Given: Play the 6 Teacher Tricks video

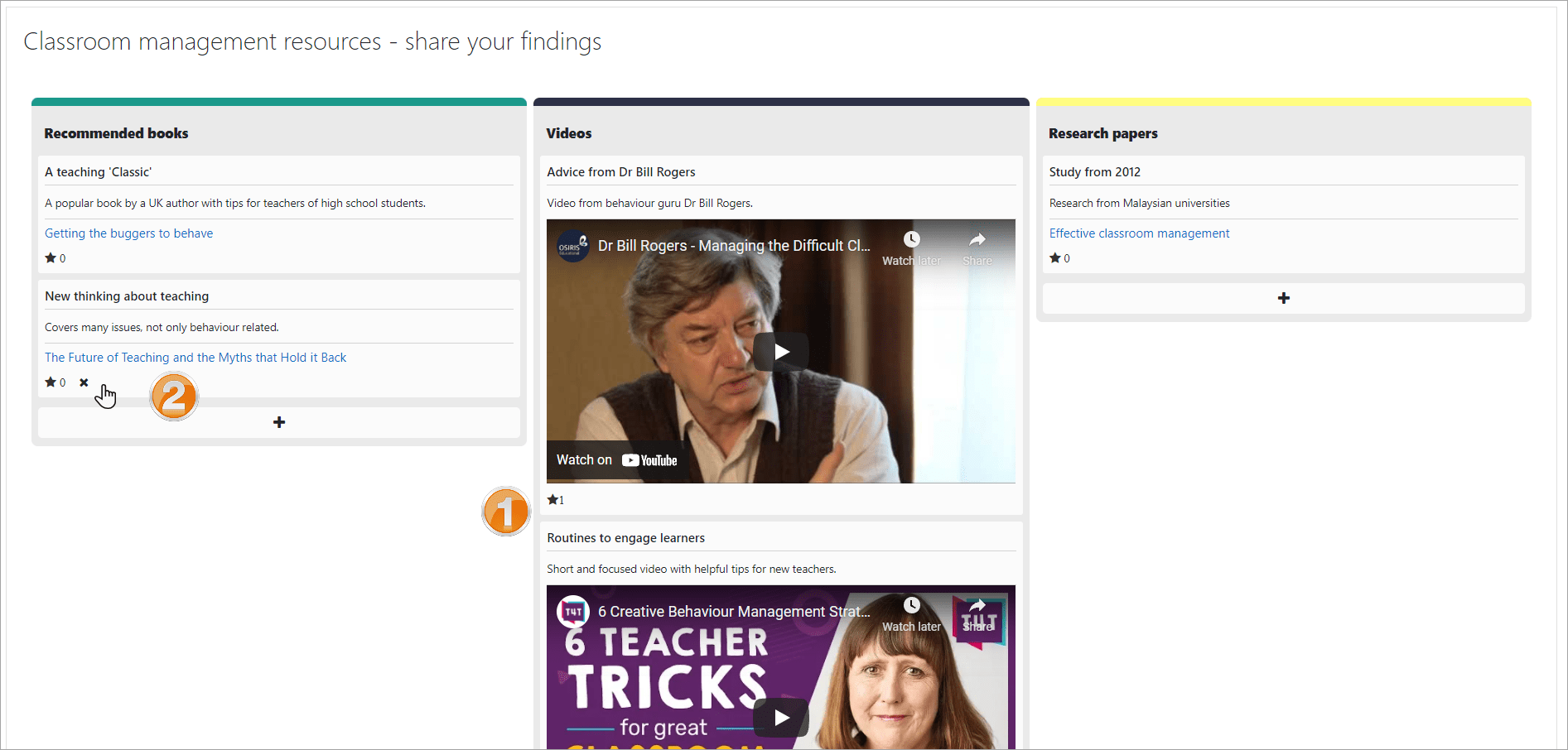Looking at the screenshot, I should pos(779,717).
